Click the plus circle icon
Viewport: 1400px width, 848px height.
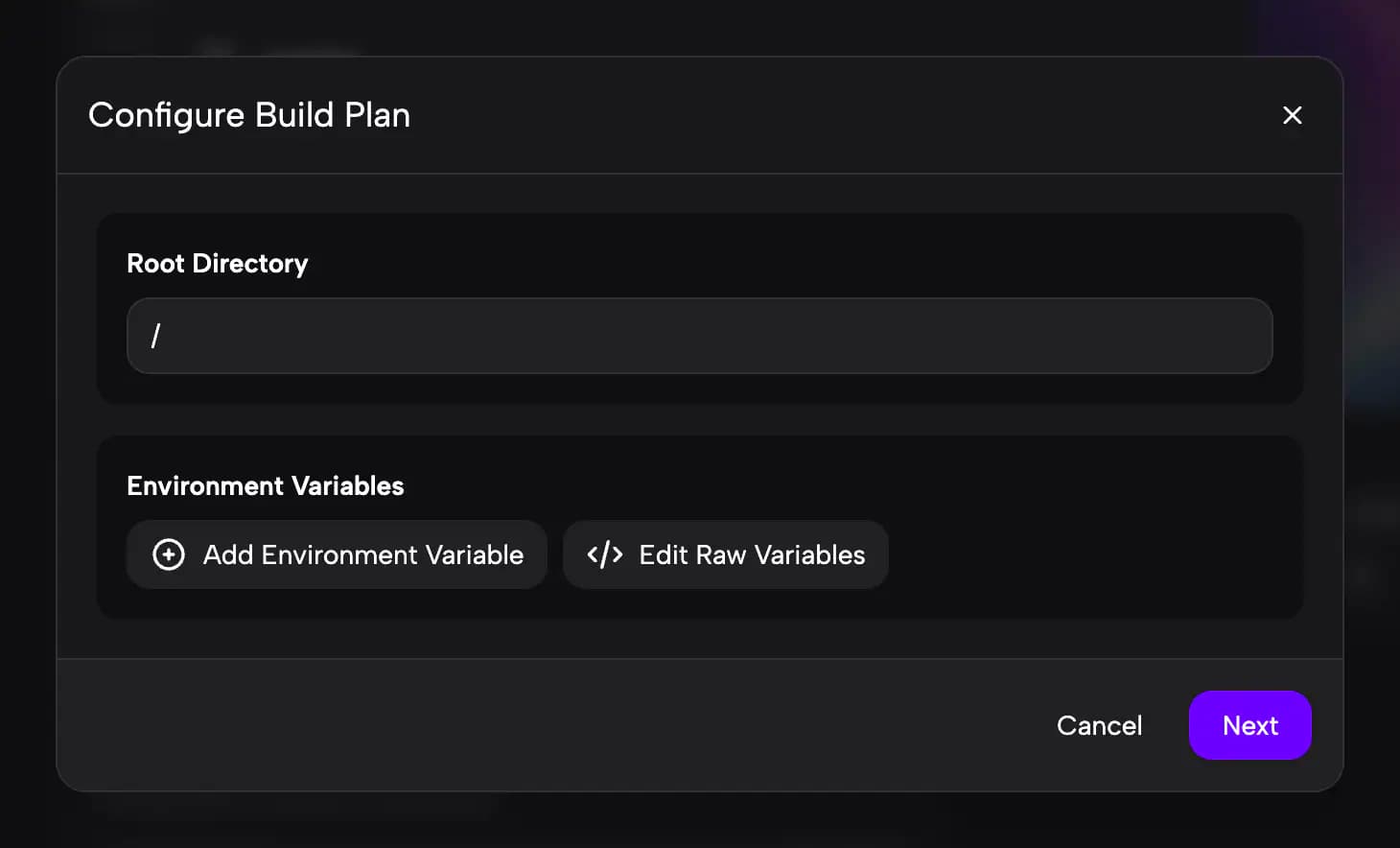tap(169, 554)
